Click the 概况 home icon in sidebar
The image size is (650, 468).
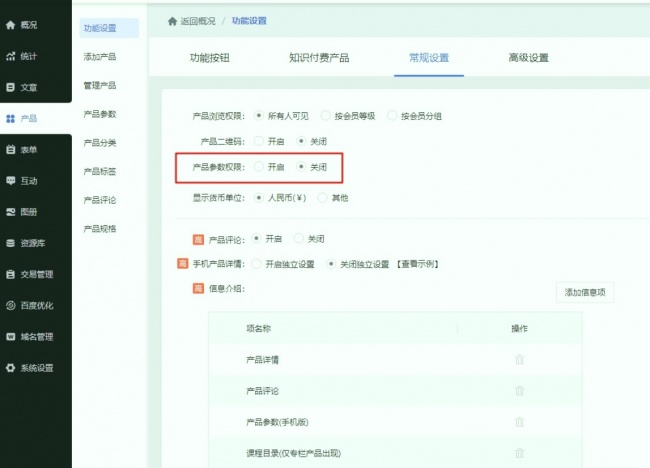pyautogui.click(x=10, y=25)
